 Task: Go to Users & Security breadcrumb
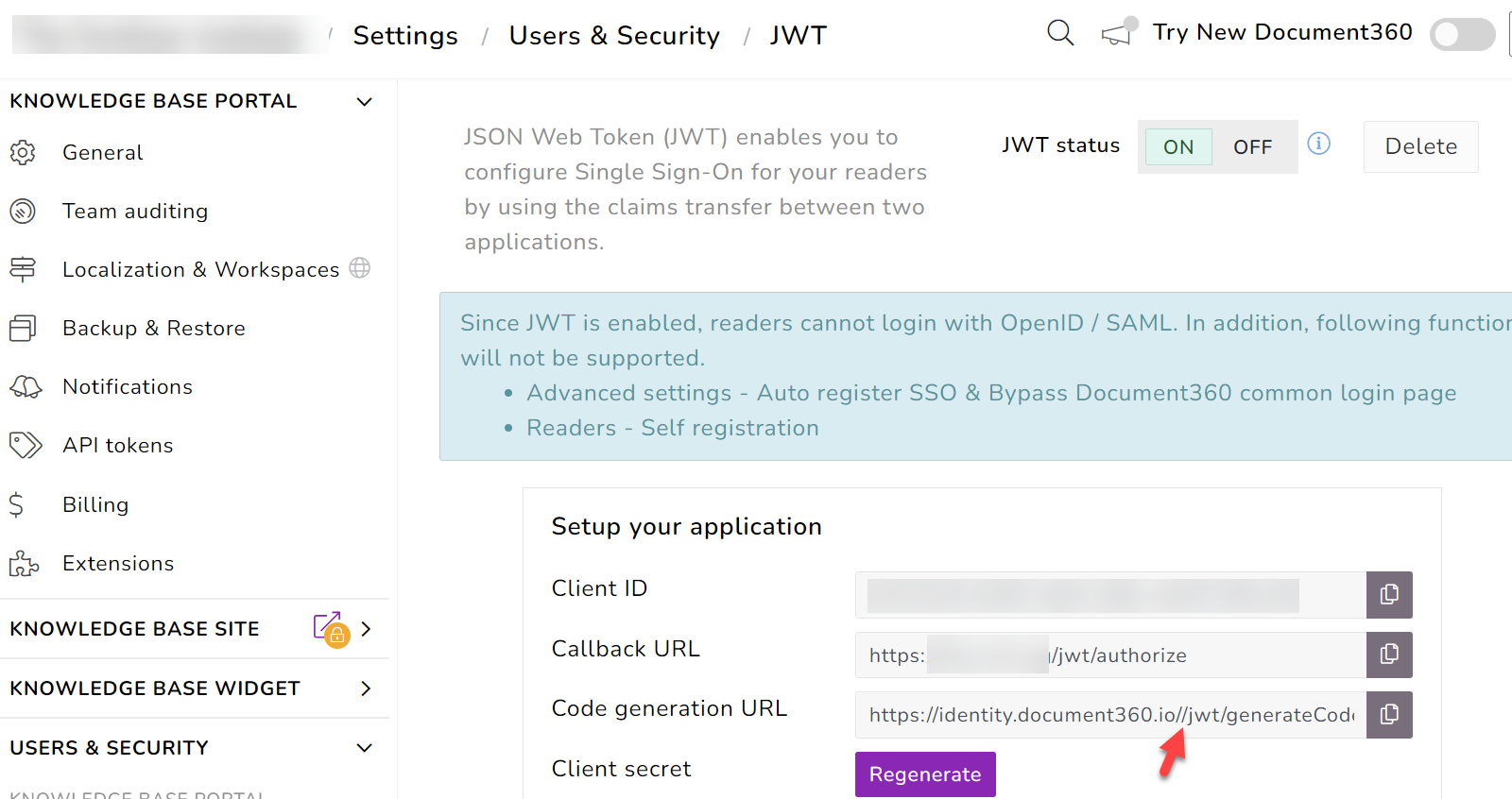pyautogui.click(x=614, y=36)
